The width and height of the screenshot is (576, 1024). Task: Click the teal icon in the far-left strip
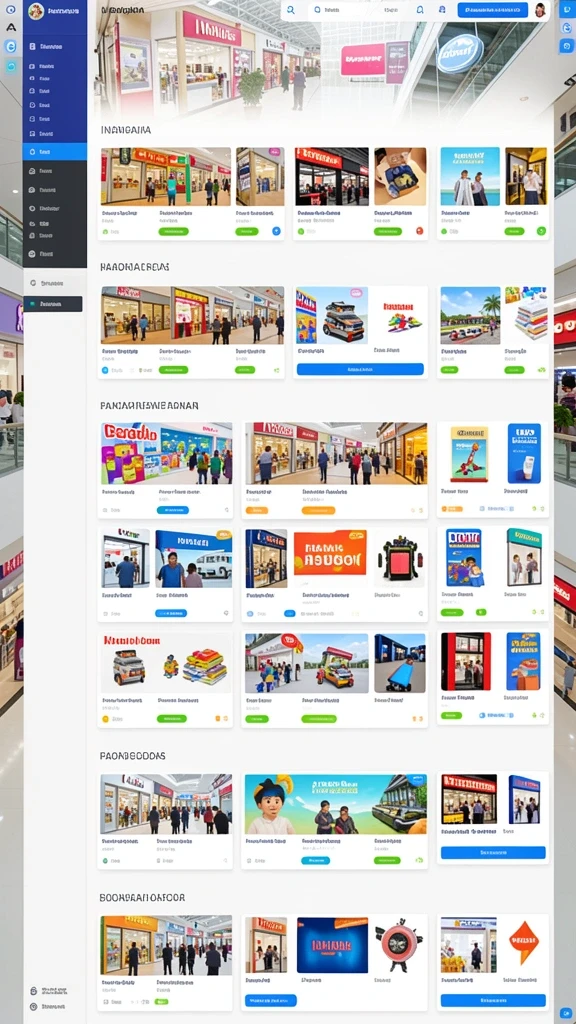click(x=10, y=66)
